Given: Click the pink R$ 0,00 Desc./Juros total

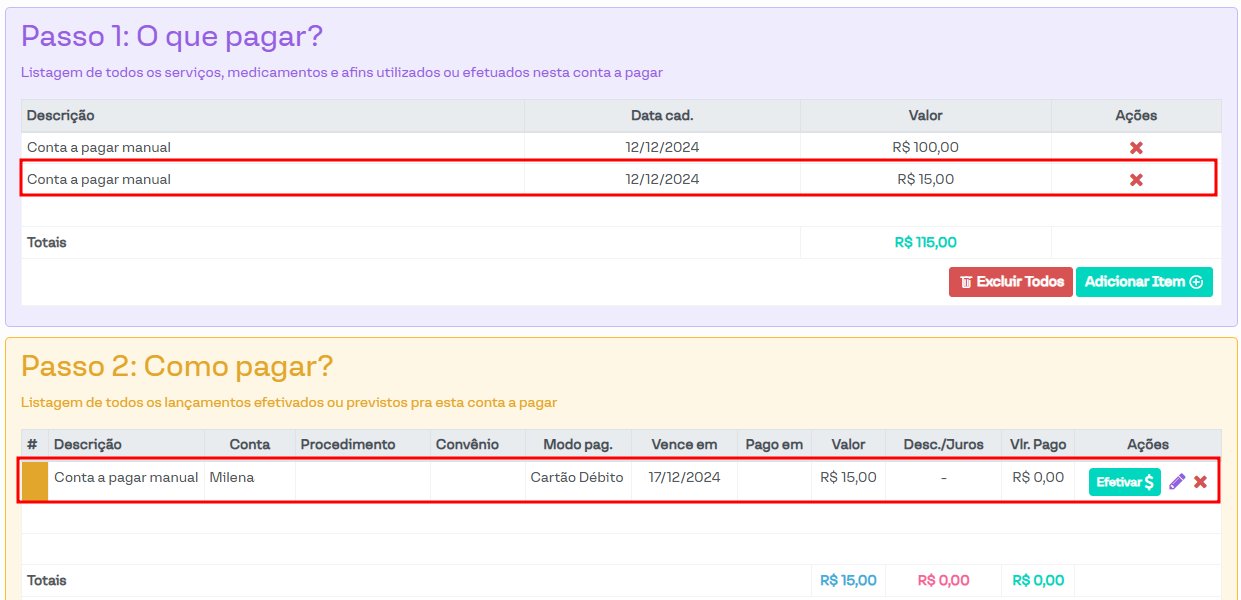Looking at the screenshot, I should [943, 580].
